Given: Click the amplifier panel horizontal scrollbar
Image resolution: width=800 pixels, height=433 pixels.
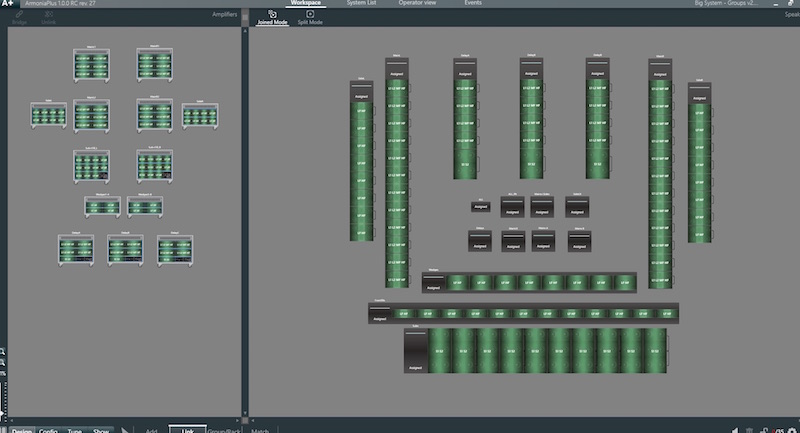Looking at the screenshot, I should [x=120, y=419].
